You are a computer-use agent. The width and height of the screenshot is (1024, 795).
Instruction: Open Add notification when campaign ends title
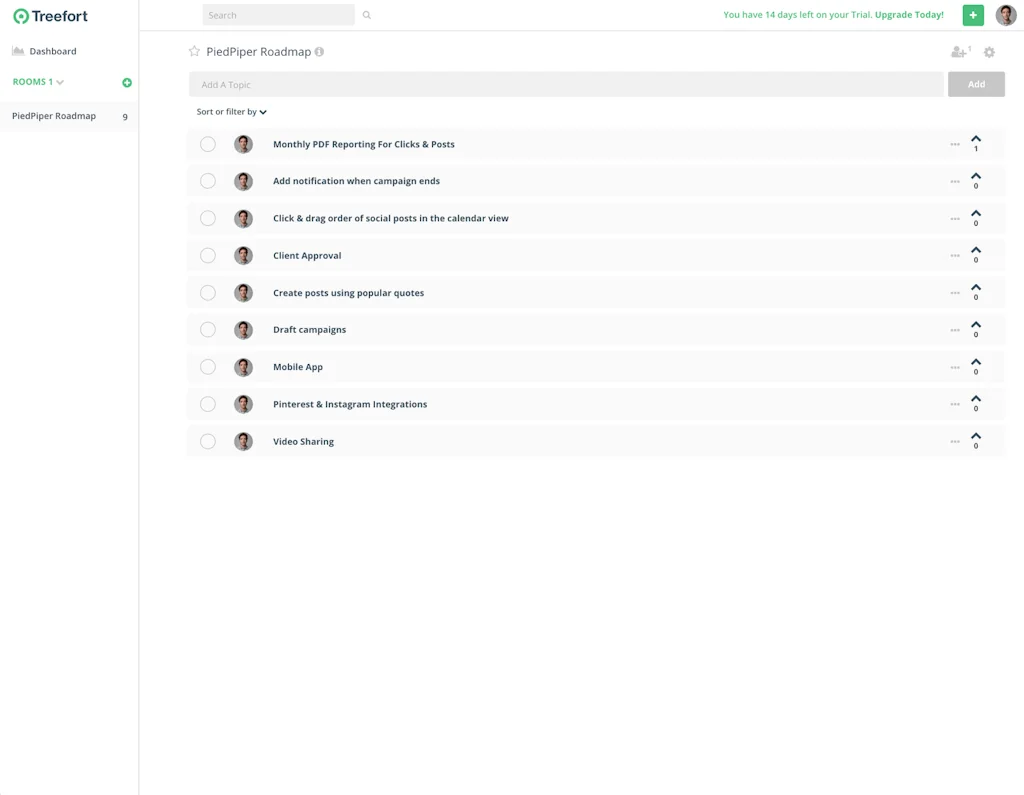tap(357, 181)
